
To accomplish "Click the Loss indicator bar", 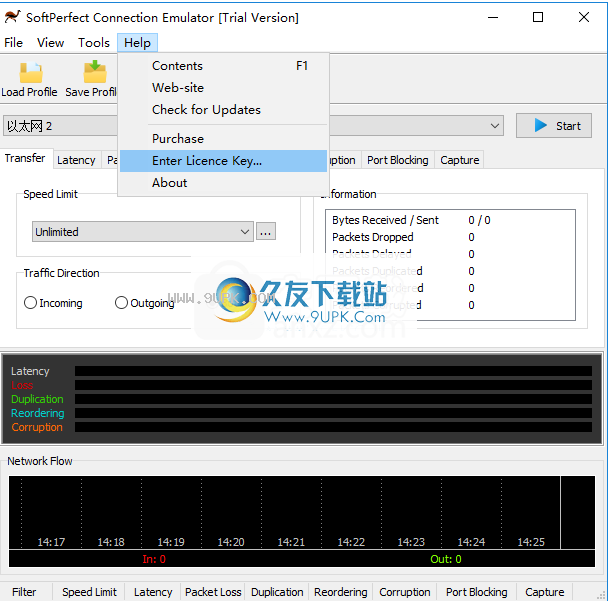I will tap(333, 385).
